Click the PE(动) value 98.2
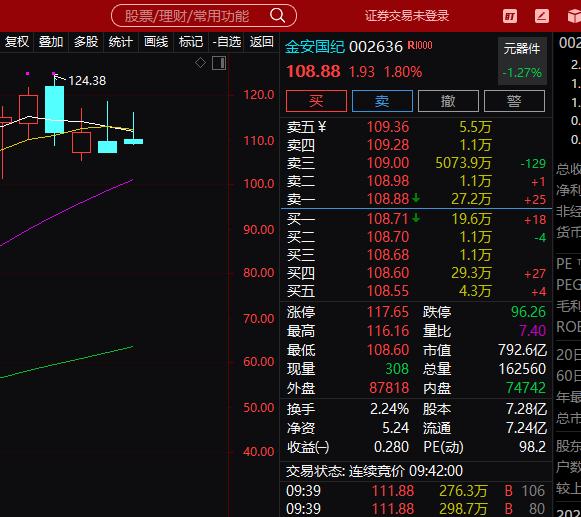Viewport: 581px width, 517px height. click(x=532, y=447)
